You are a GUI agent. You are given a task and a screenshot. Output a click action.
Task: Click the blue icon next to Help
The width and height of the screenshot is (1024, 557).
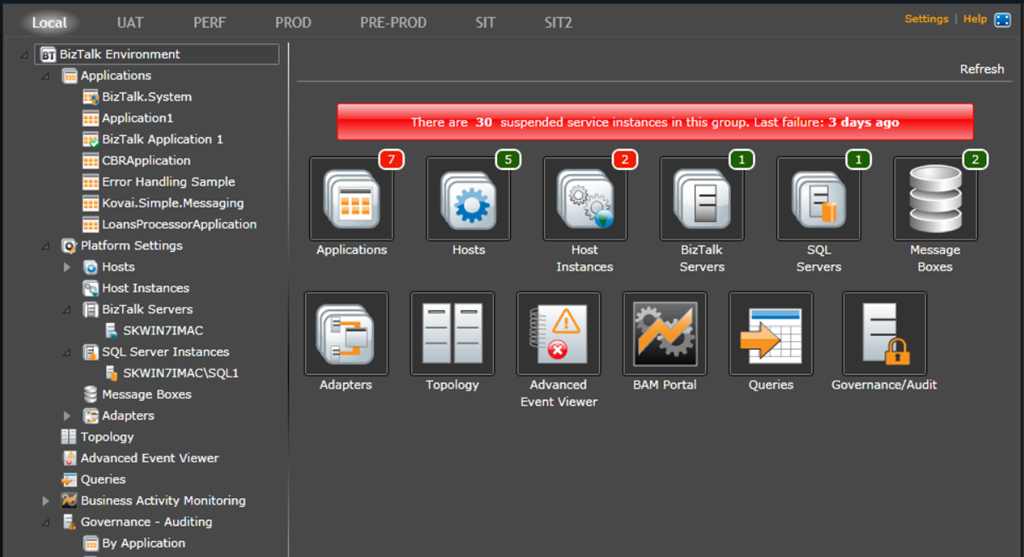pos(1002,20)
